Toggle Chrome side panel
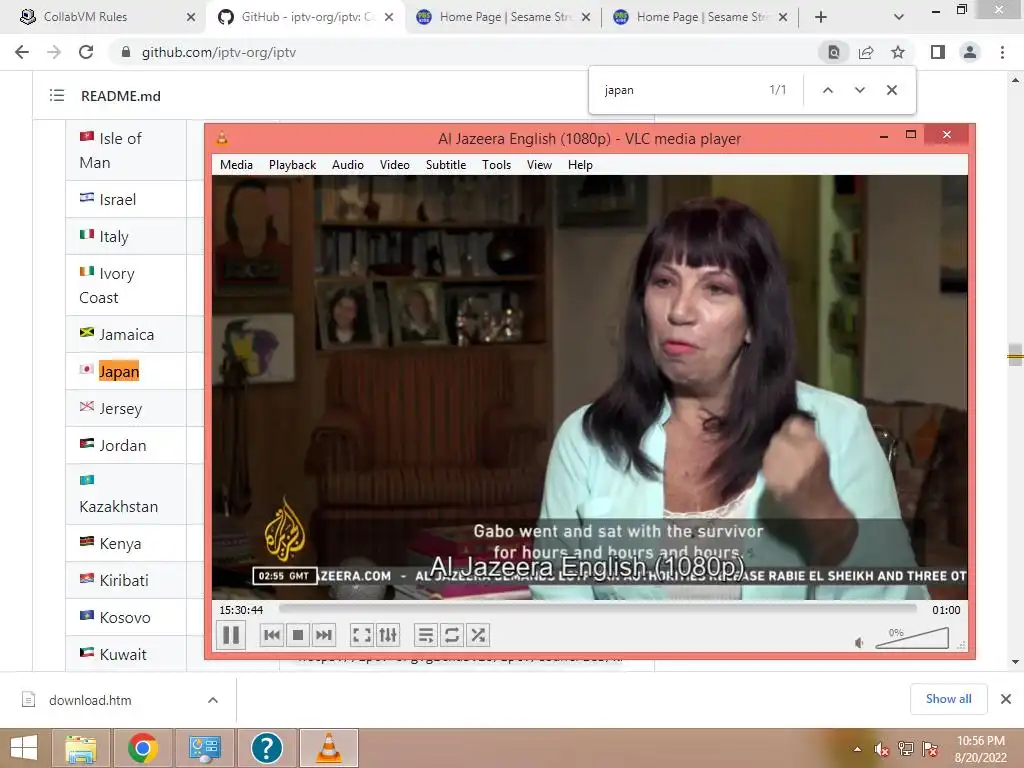 [x=938, y=52]
